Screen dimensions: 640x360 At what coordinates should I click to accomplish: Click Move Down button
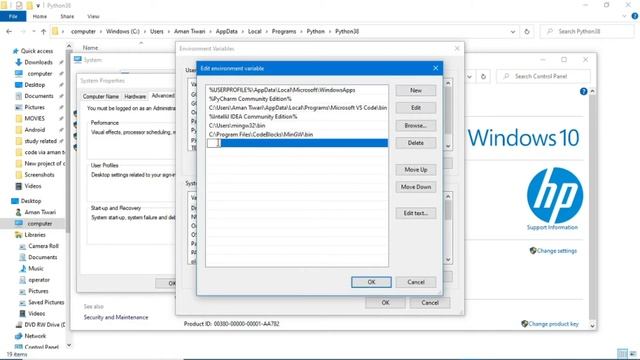pos(416,187)
